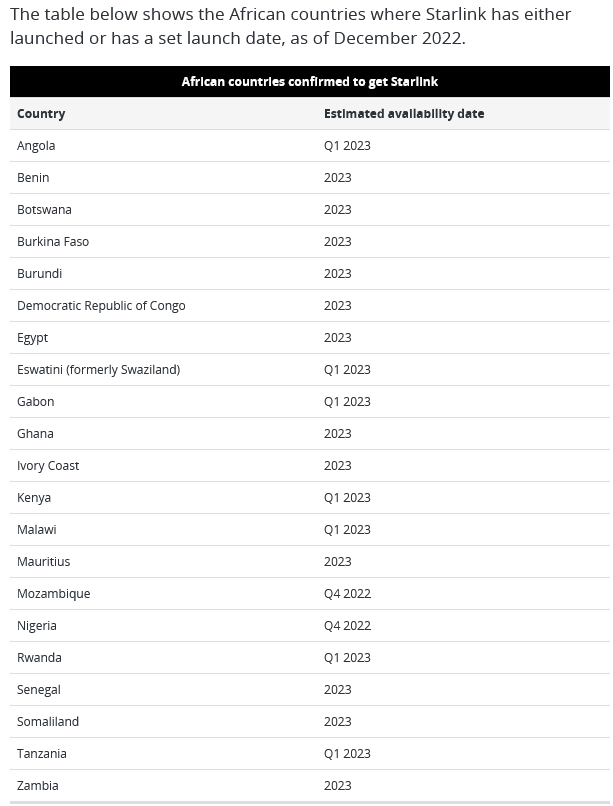Select the Zambia row country name
Viewport: 613px width, 806px height.
point(38,785)
